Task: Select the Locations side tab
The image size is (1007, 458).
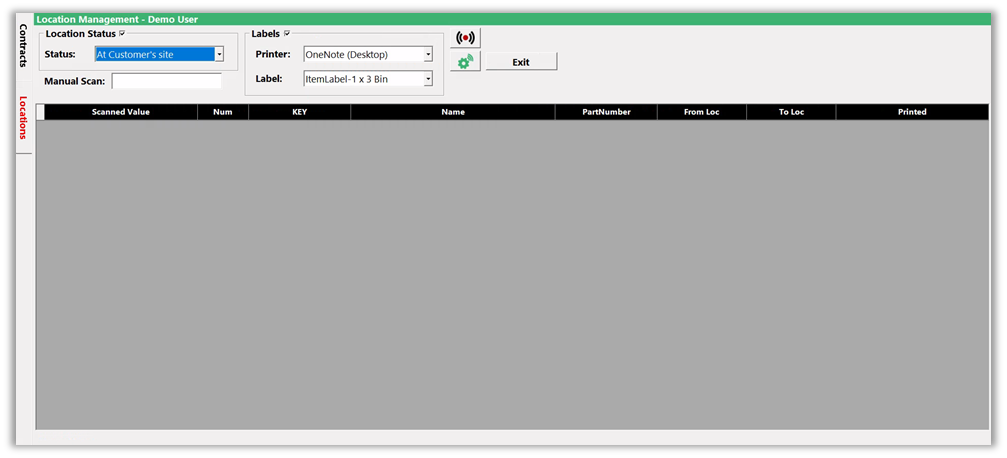Action: [23, 118]
